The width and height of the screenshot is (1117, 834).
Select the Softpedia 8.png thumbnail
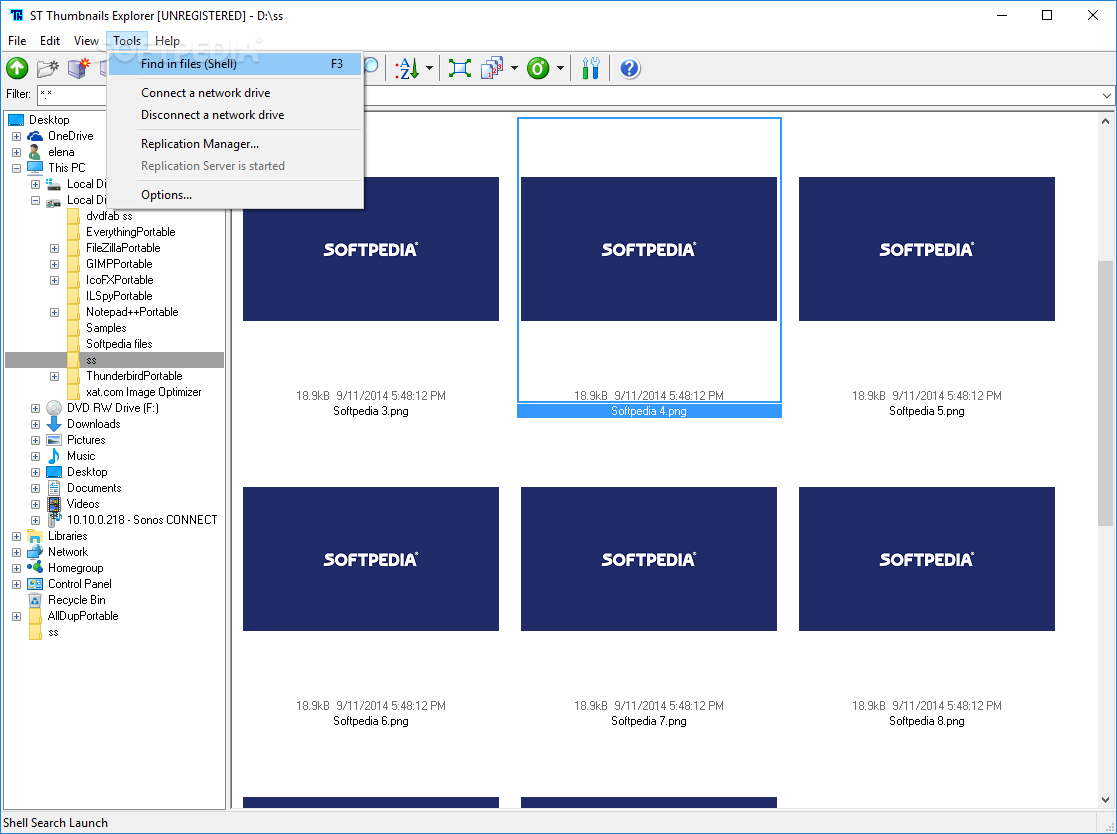click(926, 559)
